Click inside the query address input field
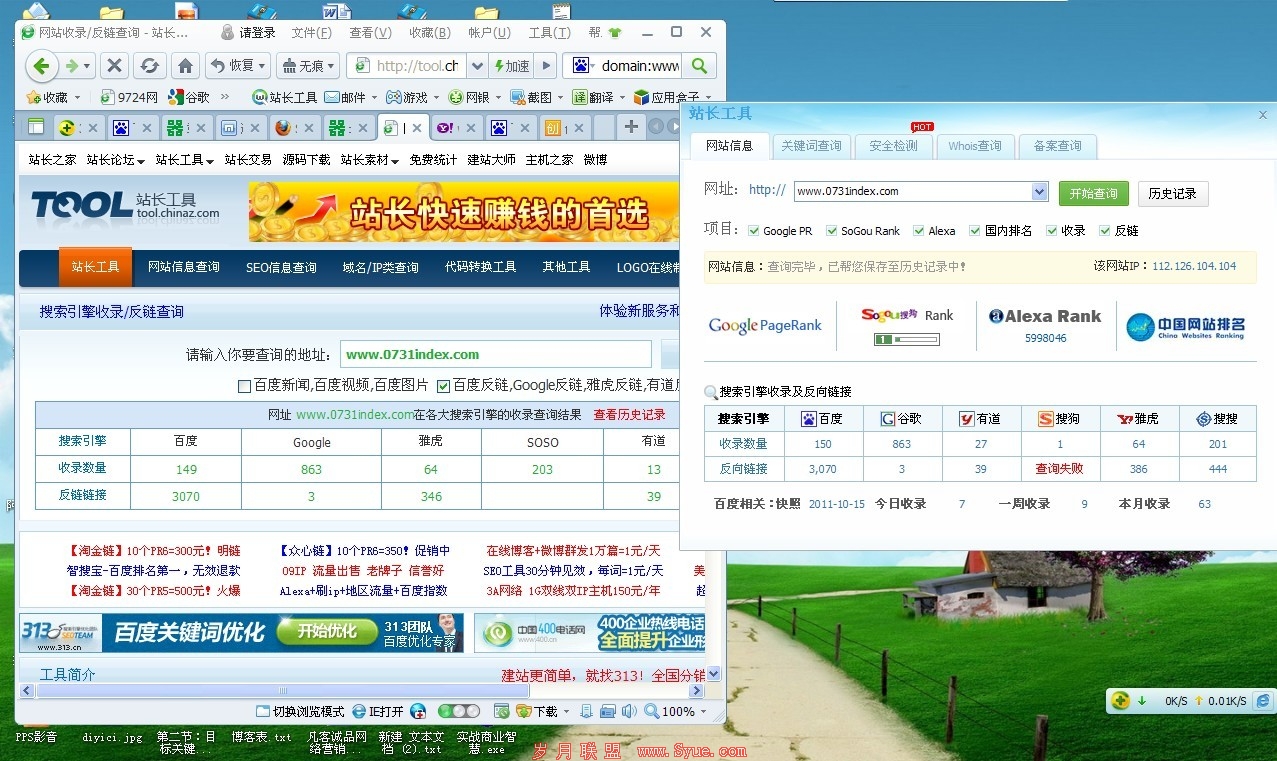This screenshot has width=1277, height=761. pos(497,354)
